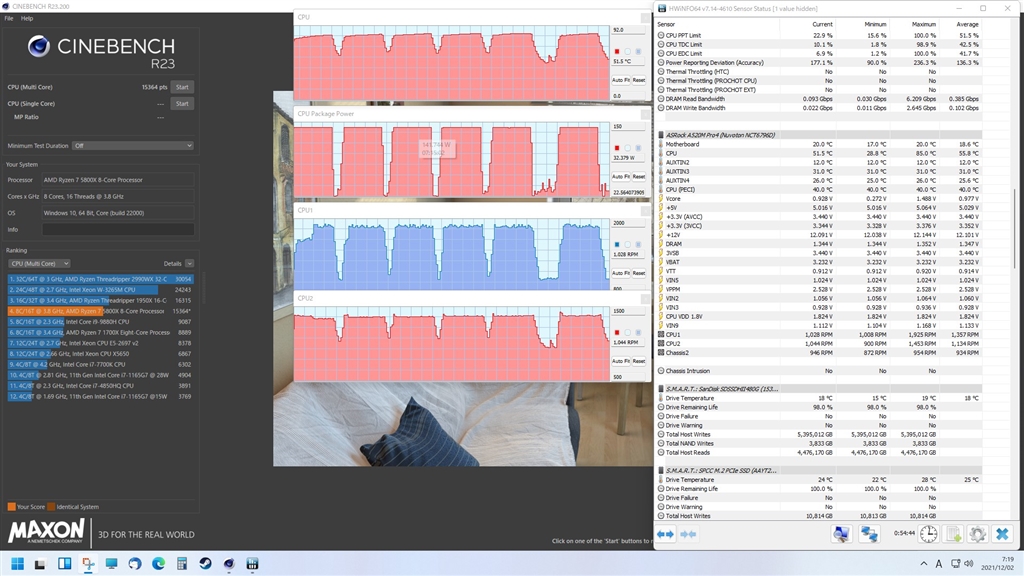Click 'DRAM Read Bandwidth' sensor row
1024x576 pixels.
[x=819, y=99]
